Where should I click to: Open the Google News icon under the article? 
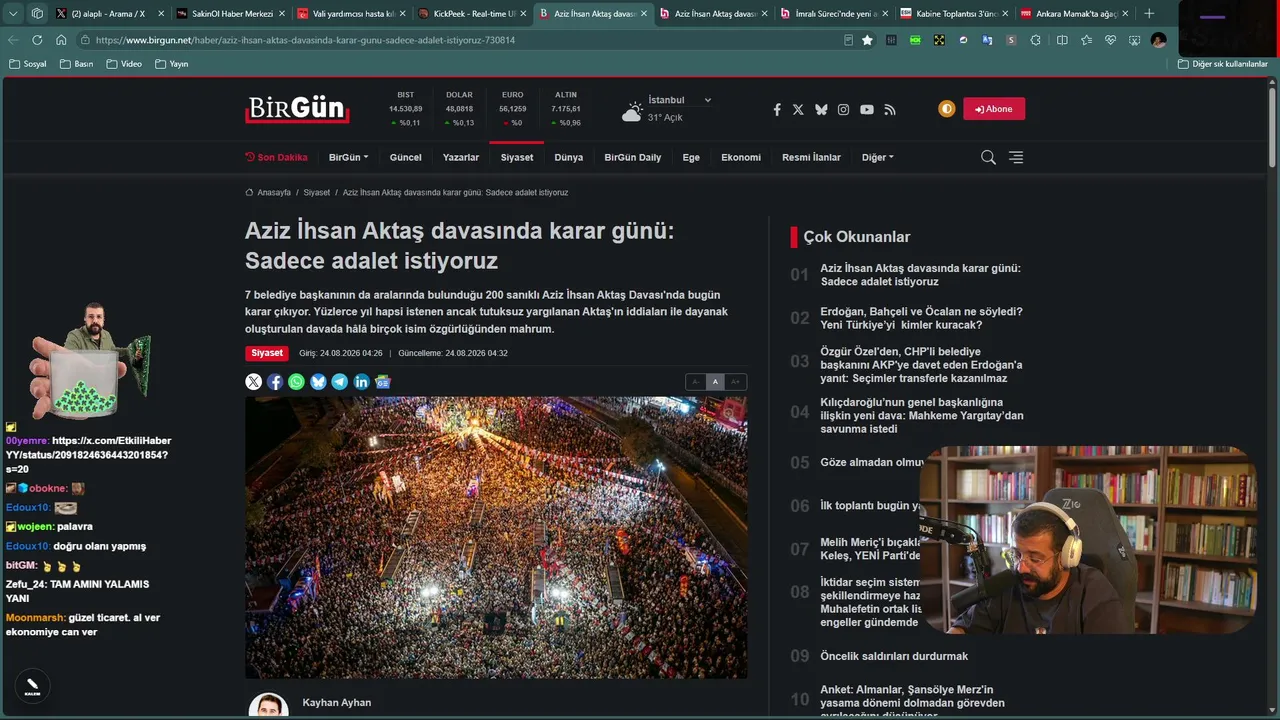(x=383, y=381)
